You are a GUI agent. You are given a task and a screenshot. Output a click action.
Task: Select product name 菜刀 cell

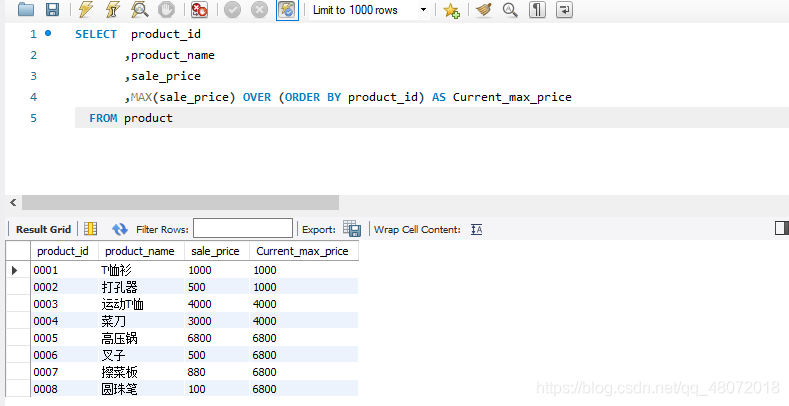(141, 321)
